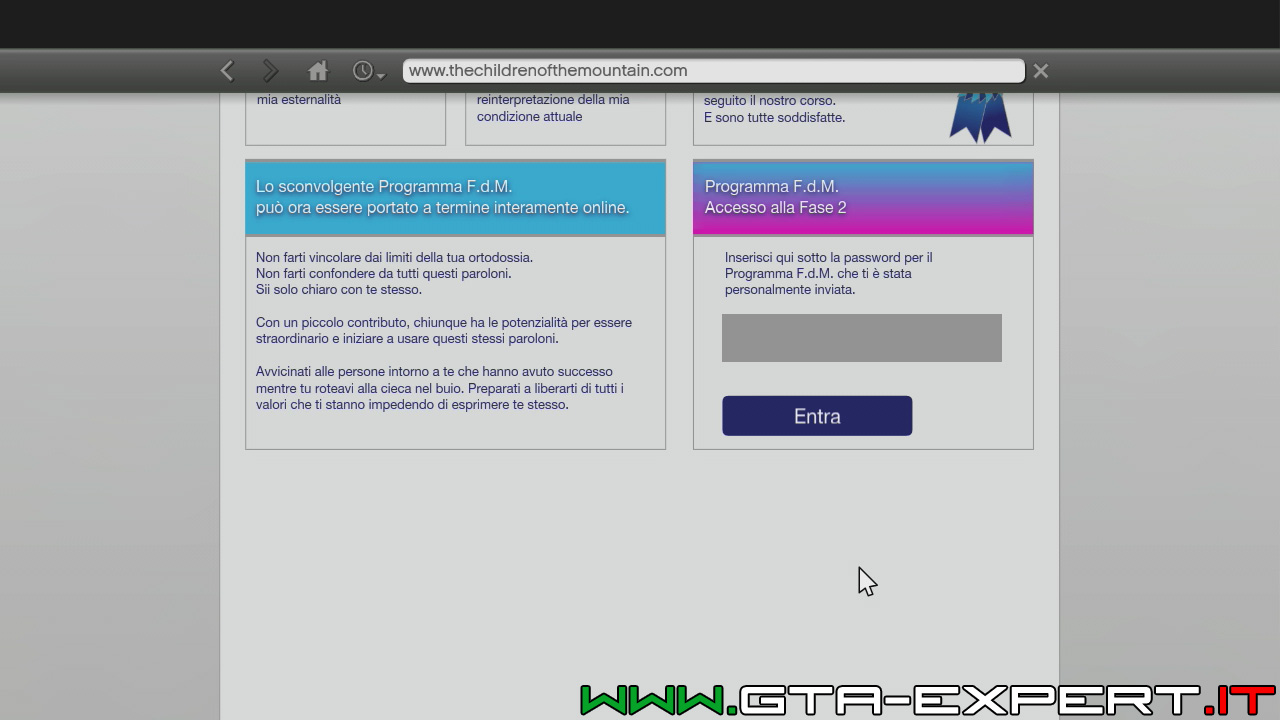Click the grey password input field
1280x720 pixels.
click(862, 338)
